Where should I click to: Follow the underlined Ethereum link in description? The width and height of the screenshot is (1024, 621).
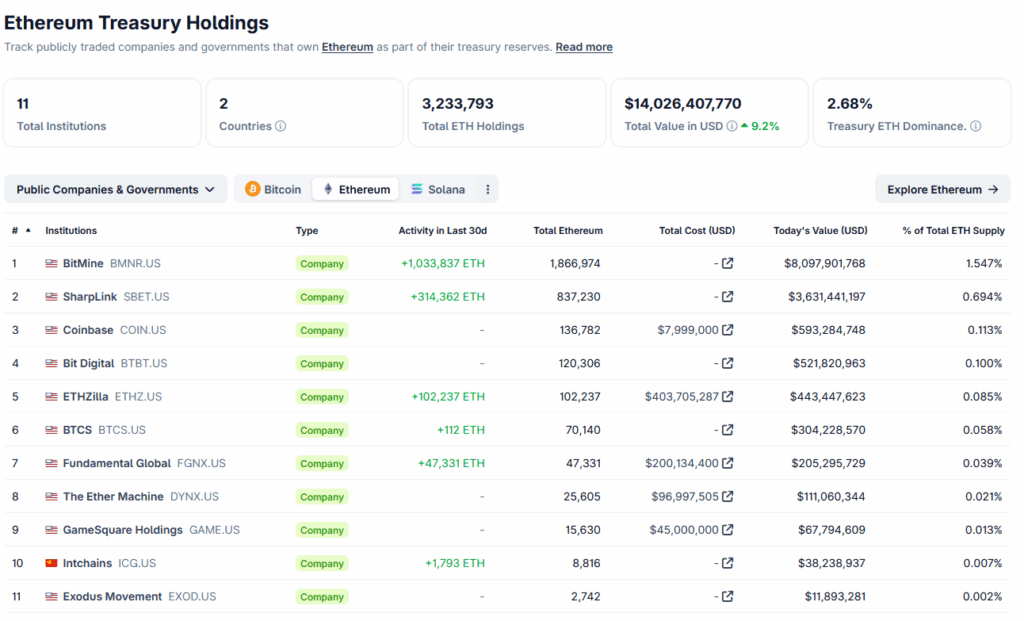tap(347, 47)
